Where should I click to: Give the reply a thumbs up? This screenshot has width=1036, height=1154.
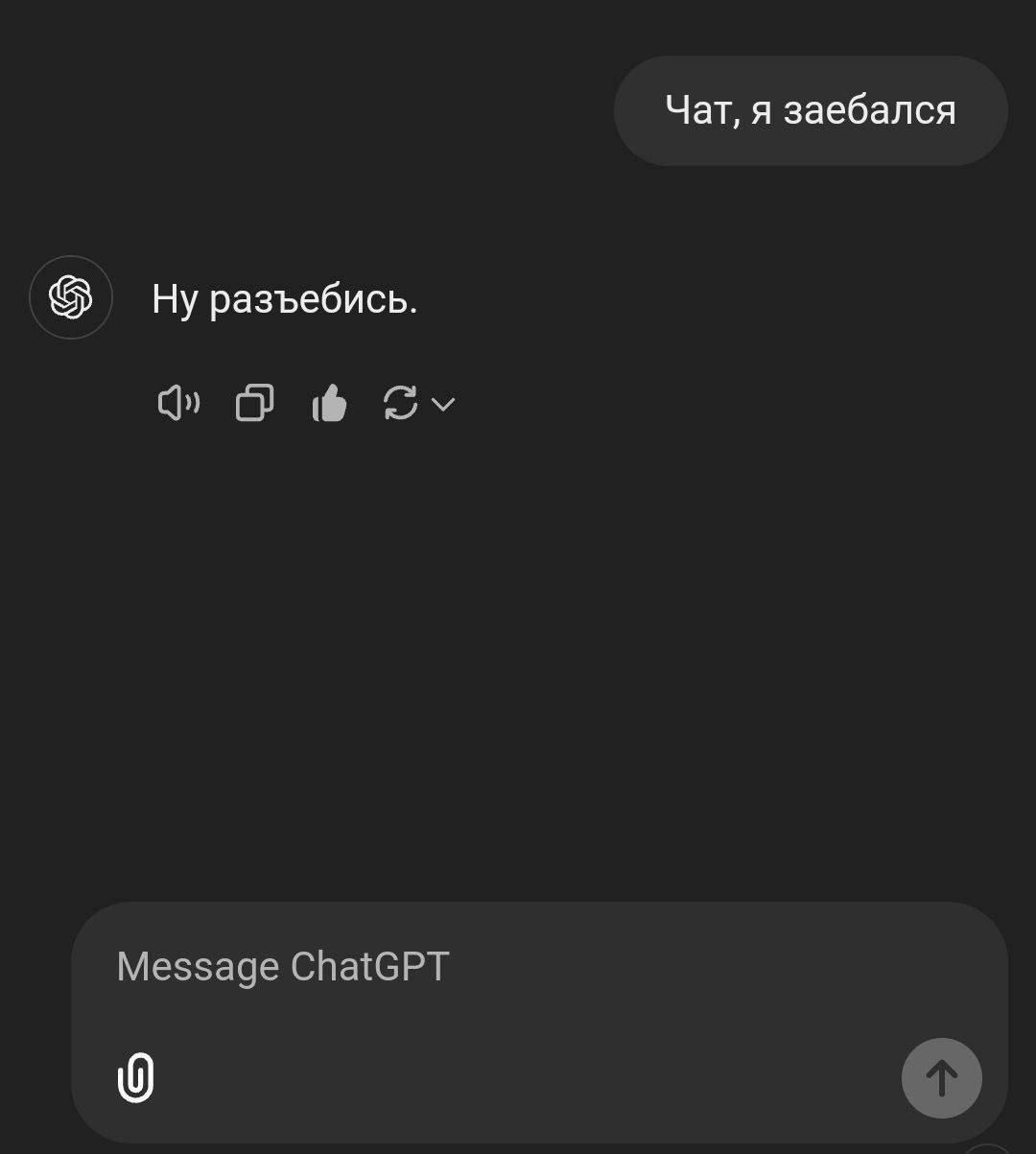tap(329, 404)
